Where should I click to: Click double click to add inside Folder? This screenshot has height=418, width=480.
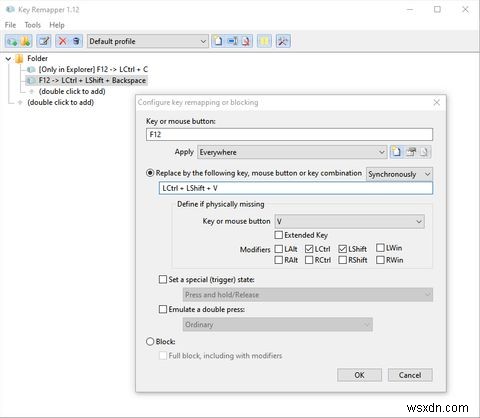(x=72, y=91)
